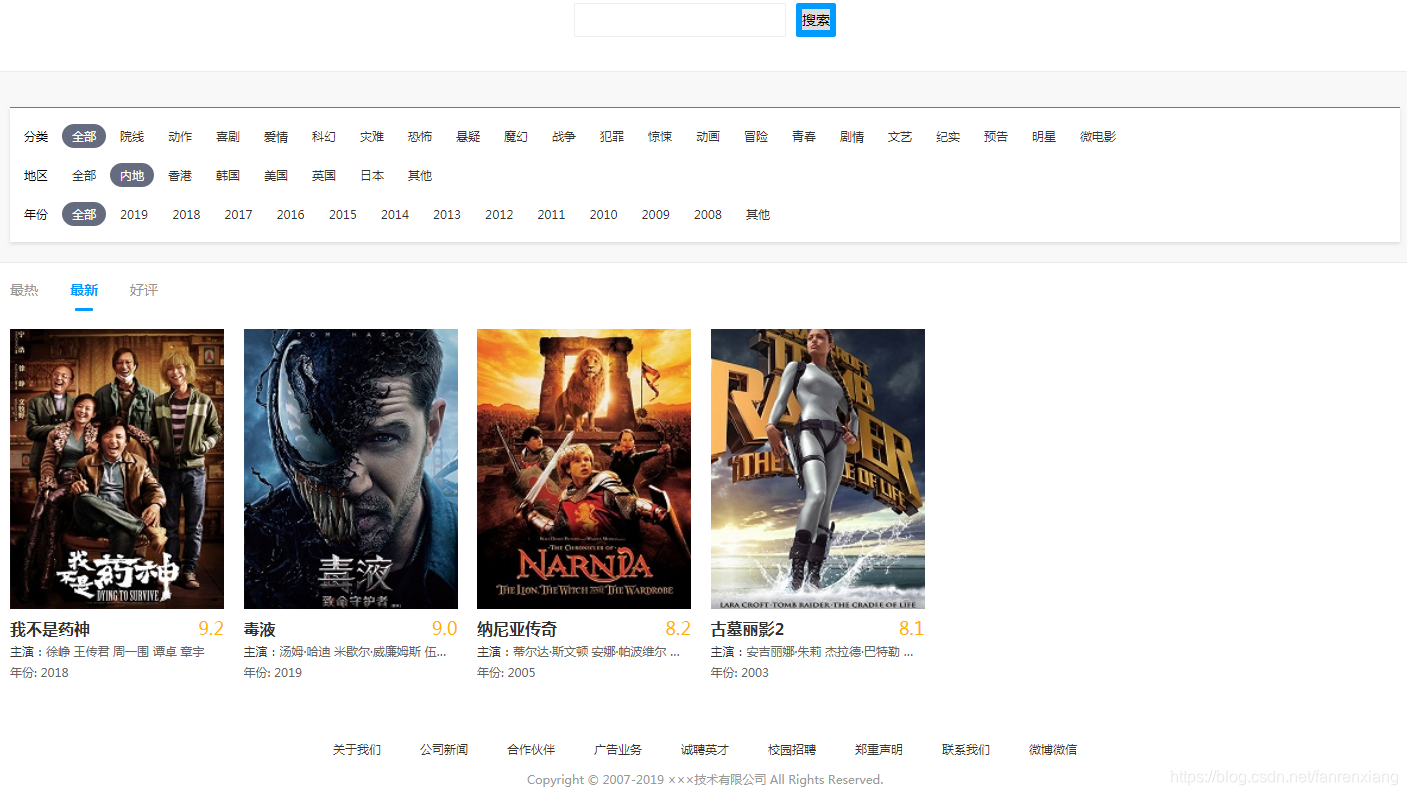Choose the 惊悚 category
This screenshot has width=1407, height=795.
click(660, 136)
